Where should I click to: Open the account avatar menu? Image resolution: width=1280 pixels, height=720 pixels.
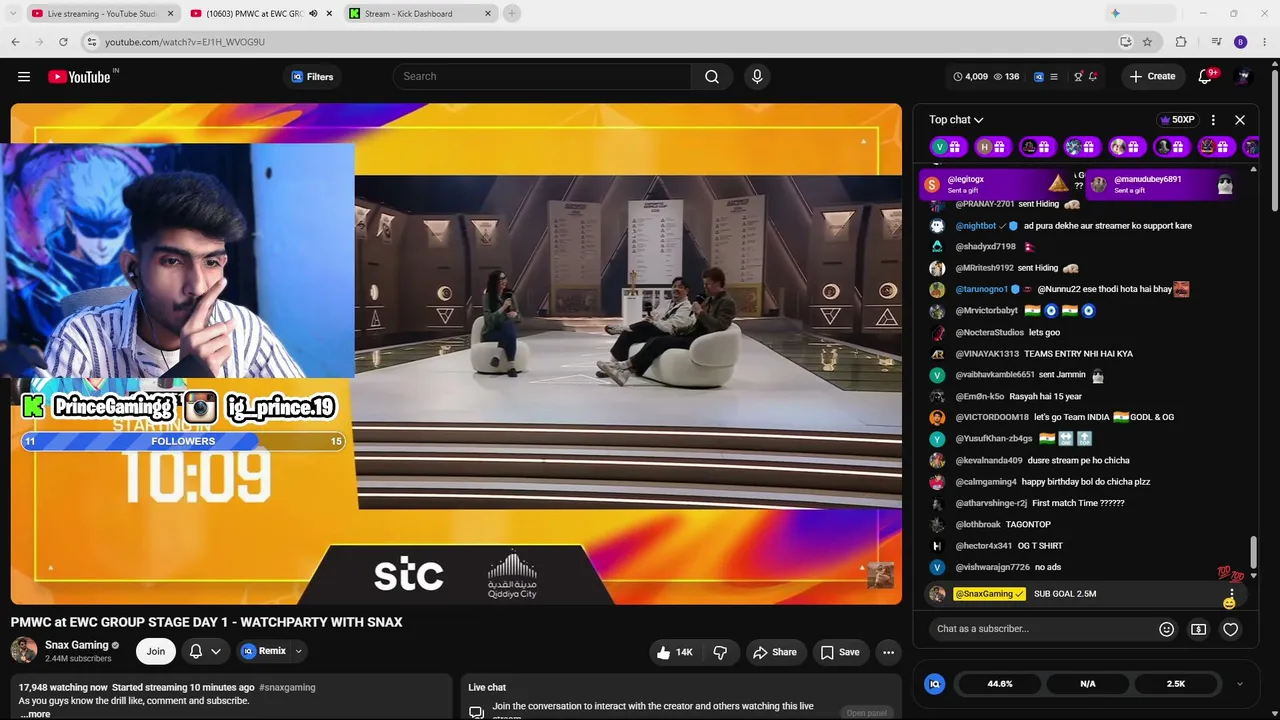[x=1243, y=77]
